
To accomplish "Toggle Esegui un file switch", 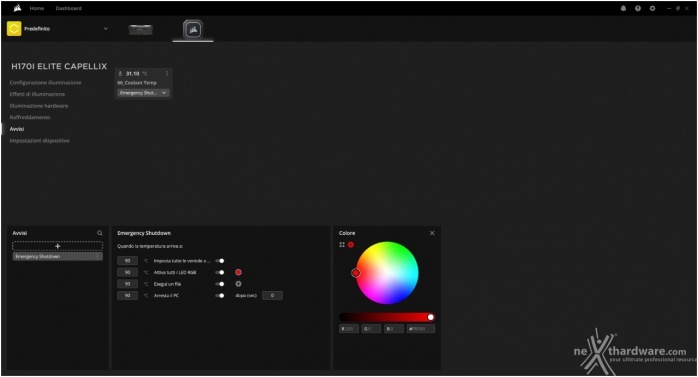I will tap(220, 284).
